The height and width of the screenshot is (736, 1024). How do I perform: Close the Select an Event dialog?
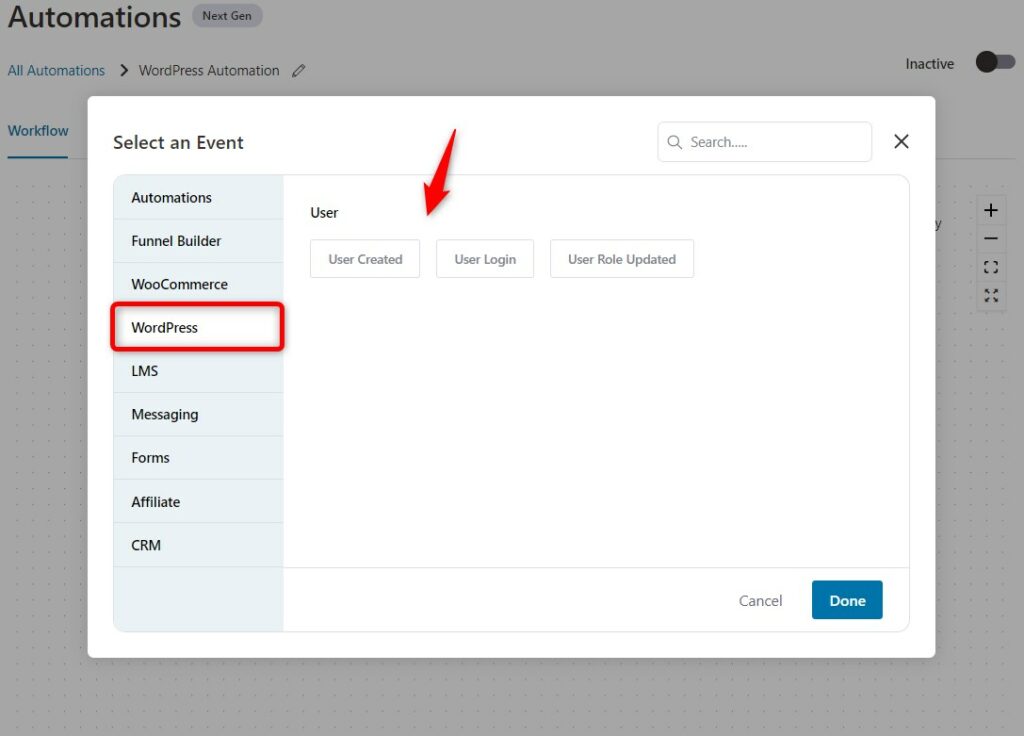(901, 141)
